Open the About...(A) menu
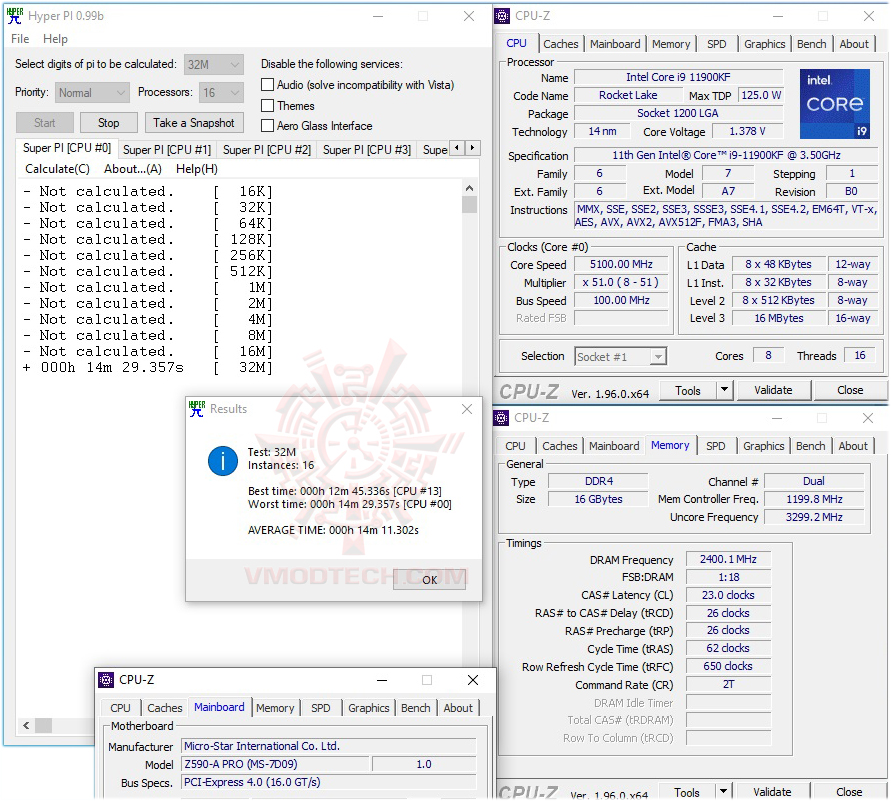 click(x=133, y=169)
